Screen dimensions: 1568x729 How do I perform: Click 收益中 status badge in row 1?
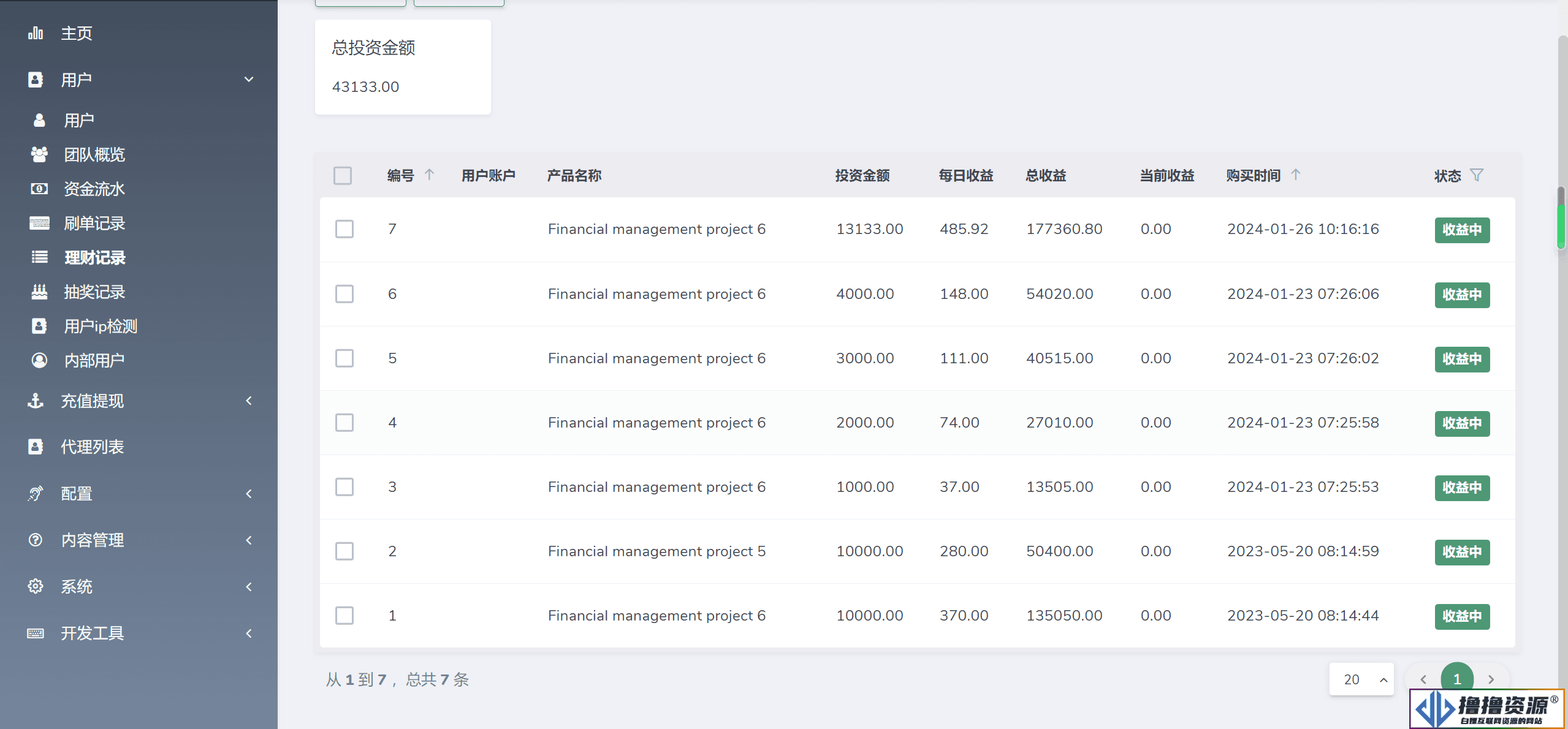tap(1462, 616)
